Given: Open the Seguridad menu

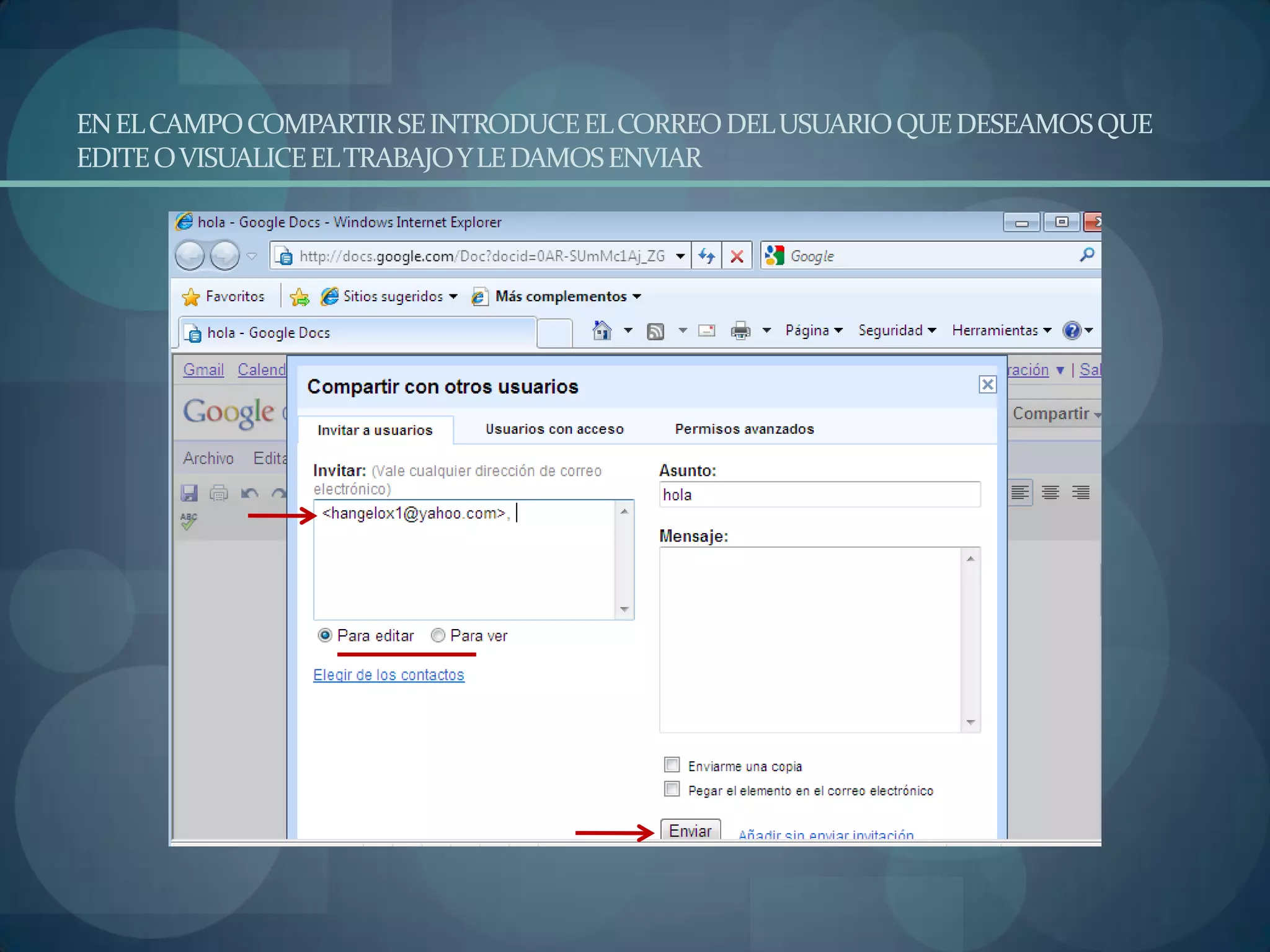Looking at the screenshot, I should [897, 330].
